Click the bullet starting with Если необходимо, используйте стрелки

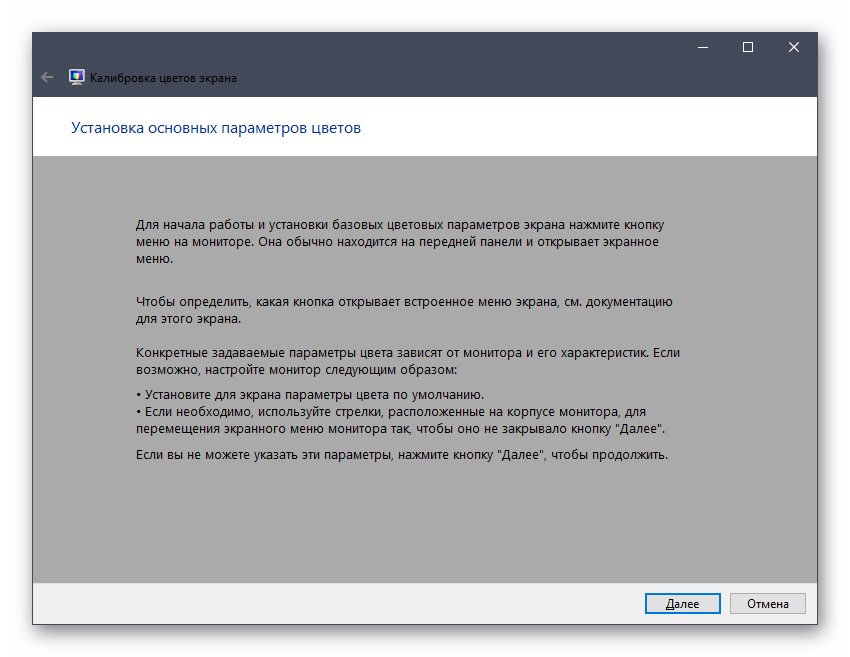400,421
